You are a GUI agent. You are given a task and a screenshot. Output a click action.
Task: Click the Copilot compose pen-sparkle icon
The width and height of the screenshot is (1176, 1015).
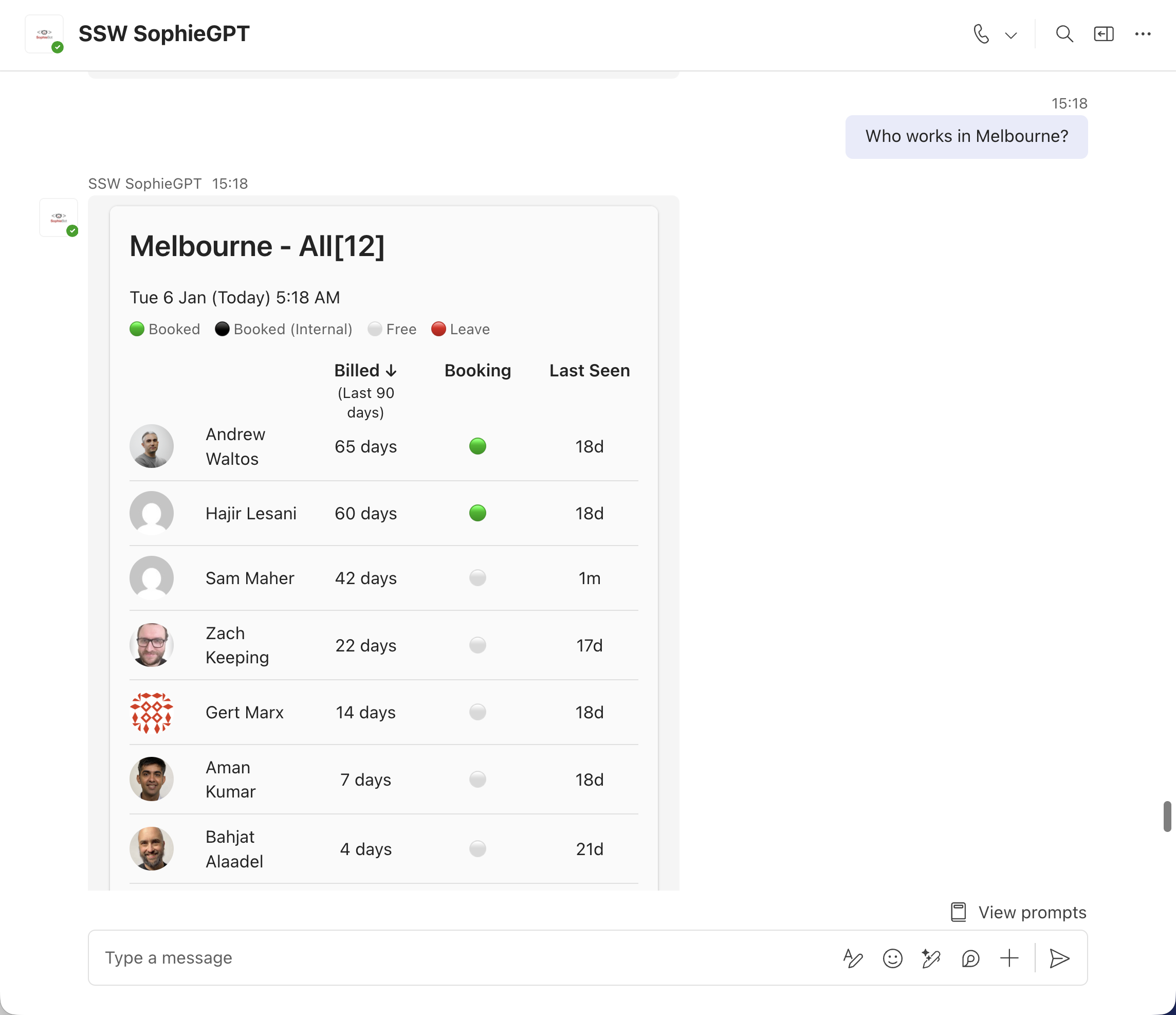931,958
